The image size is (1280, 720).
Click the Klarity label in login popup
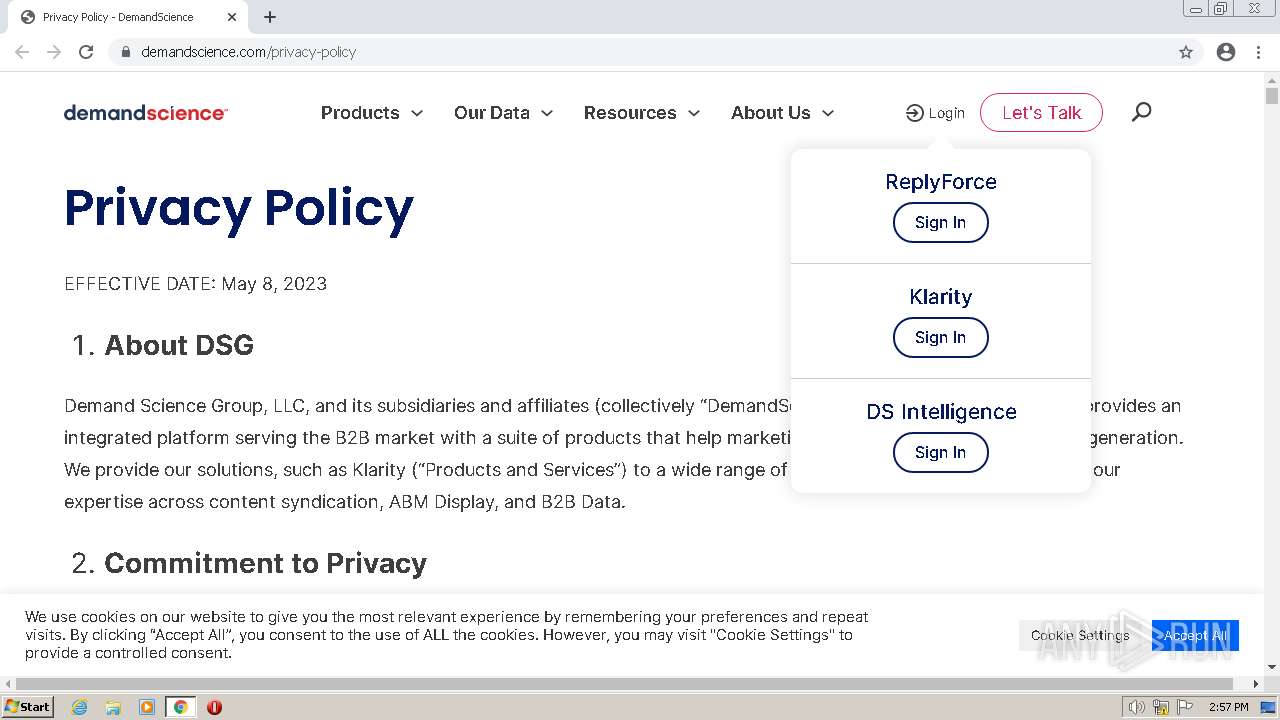[x=941, y=297]
